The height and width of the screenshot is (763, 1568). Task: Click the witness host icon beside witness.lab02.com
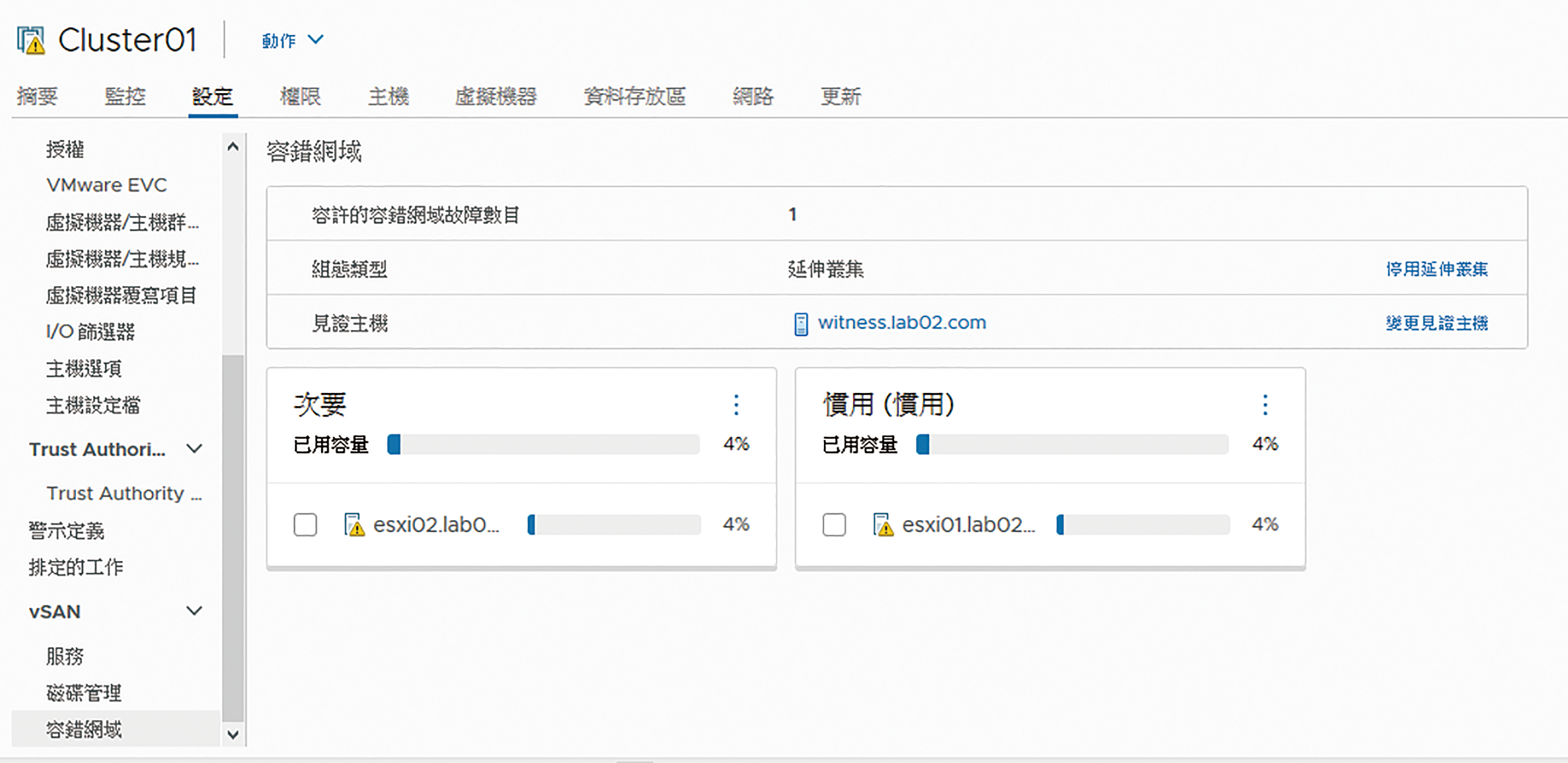pos(801,323)
